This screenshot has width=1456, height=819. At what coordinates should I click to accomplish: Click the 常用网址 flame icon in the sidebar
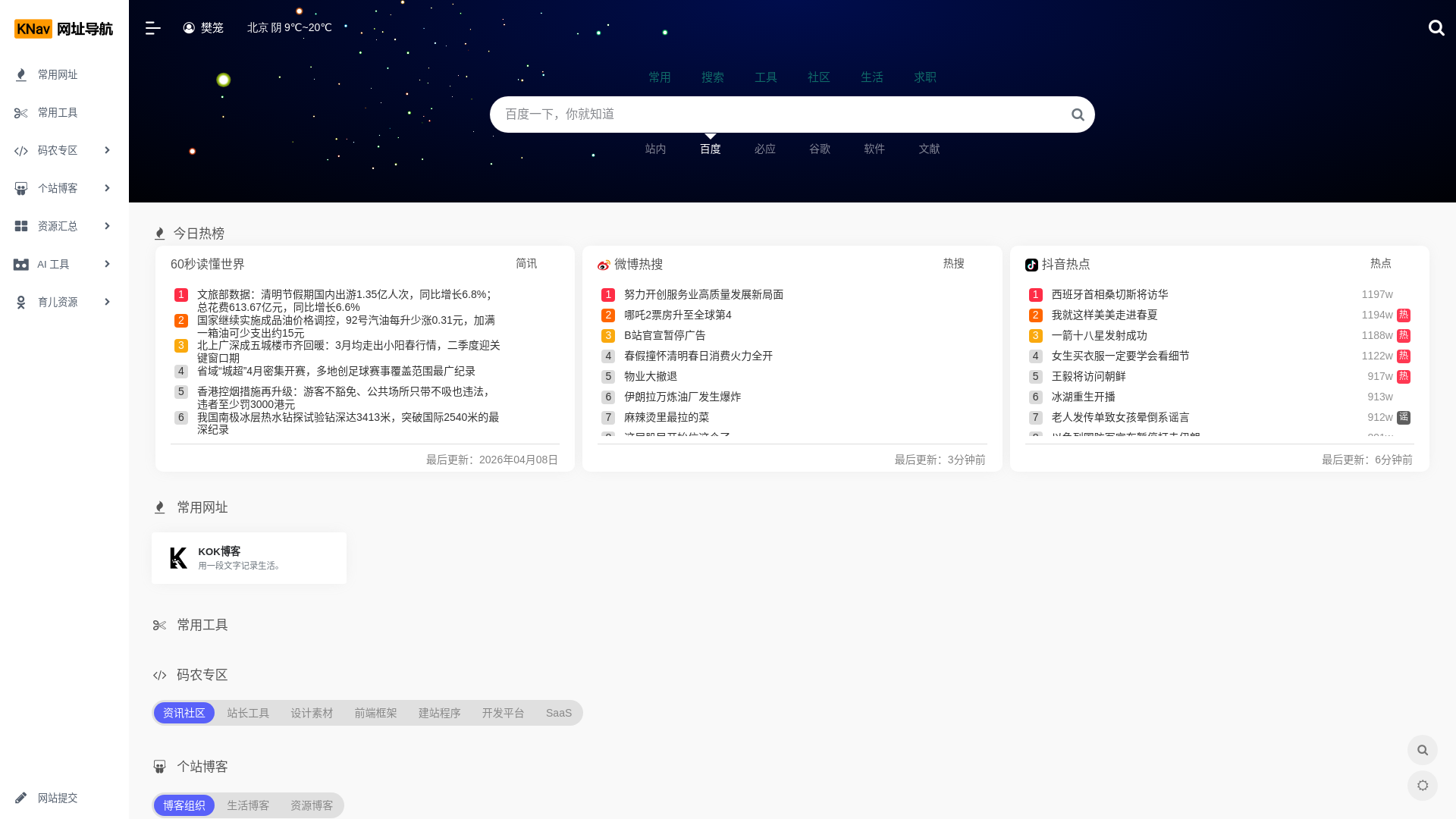(x=21, y=74)
